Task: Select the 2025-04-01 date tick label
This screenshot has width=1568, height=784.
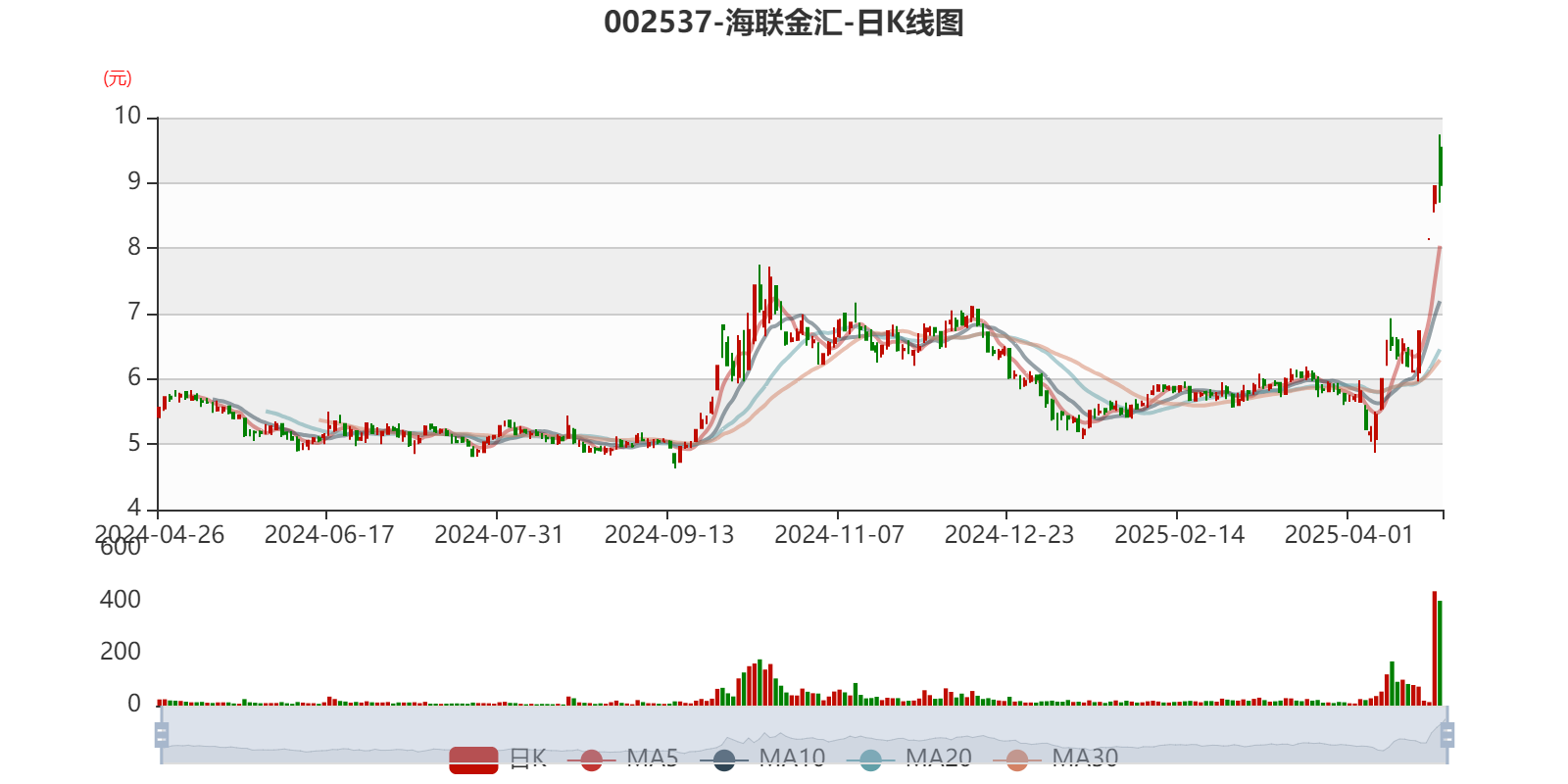Action: (x=1348, y=535)
